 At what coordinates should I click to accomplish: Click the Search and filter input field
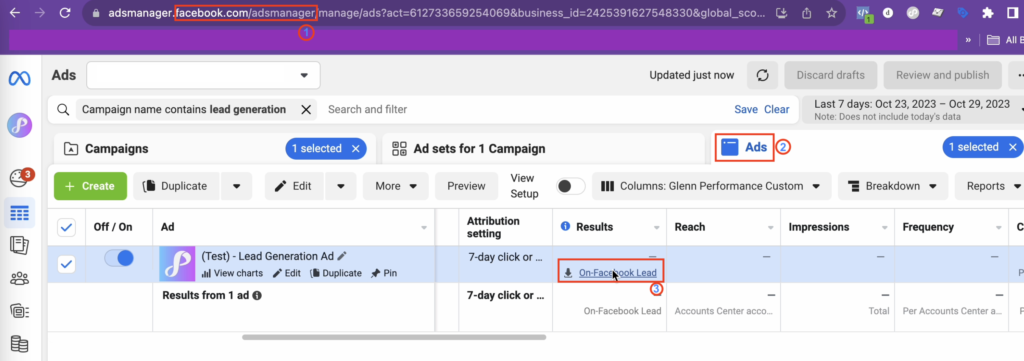526,109
